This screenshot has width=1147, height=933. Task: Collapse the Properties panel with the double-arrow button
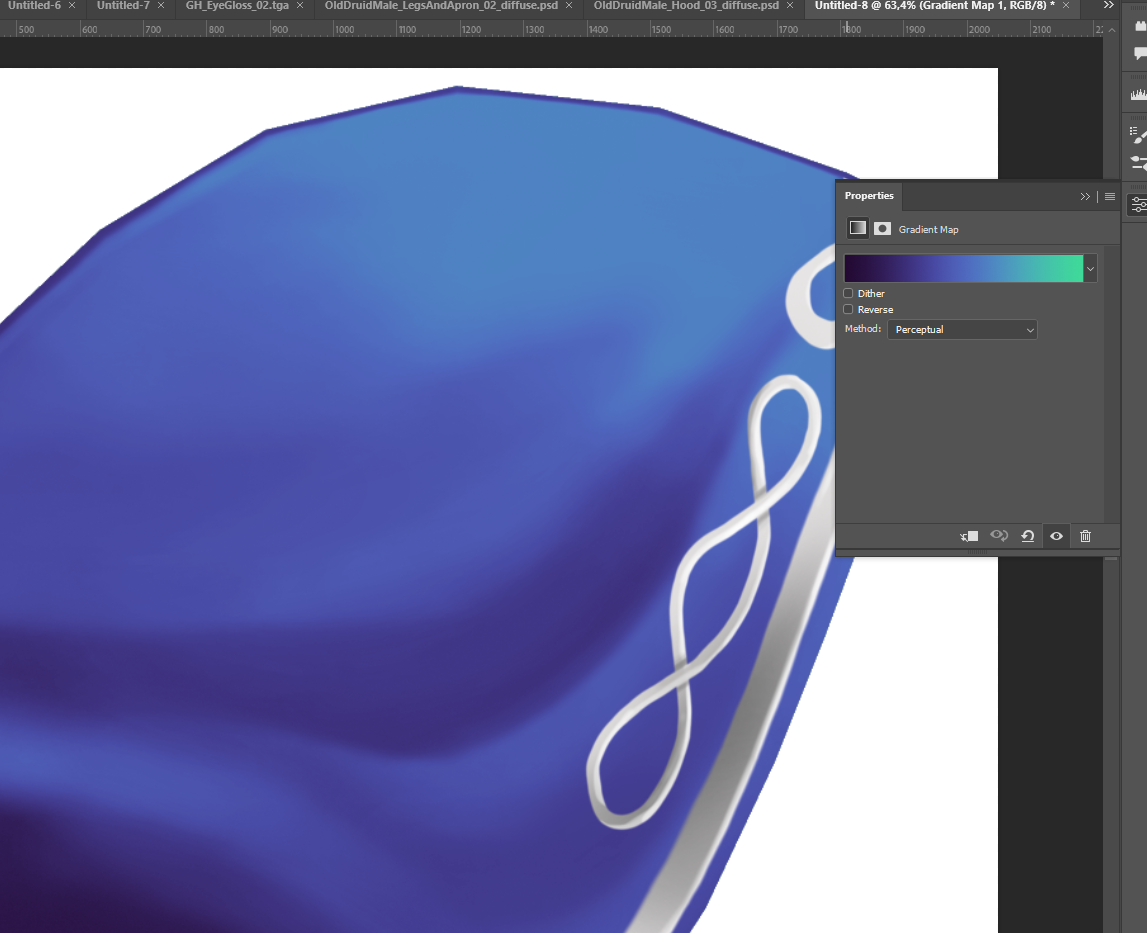click(1085, 196)
